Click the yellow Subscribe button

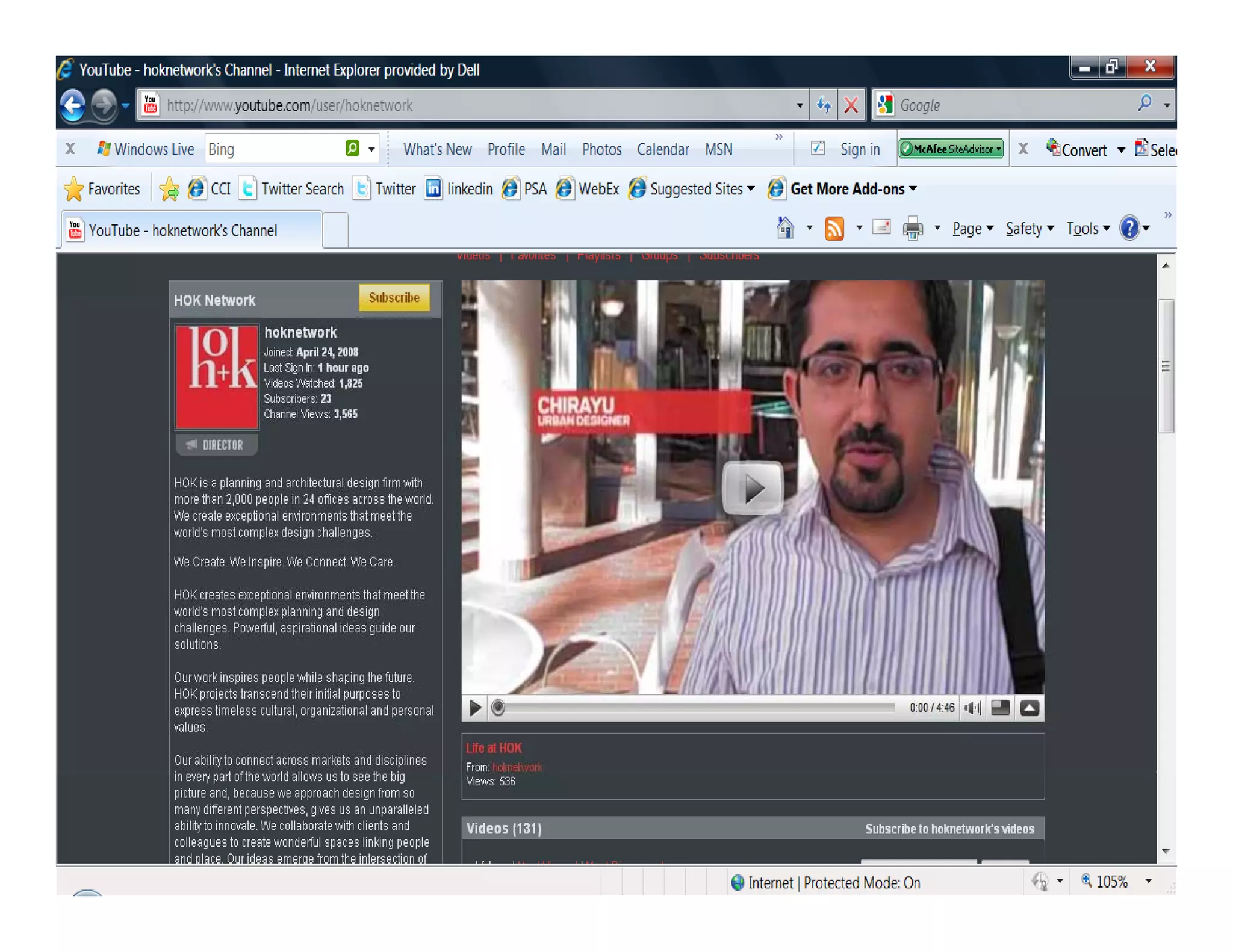click(394, 298)
